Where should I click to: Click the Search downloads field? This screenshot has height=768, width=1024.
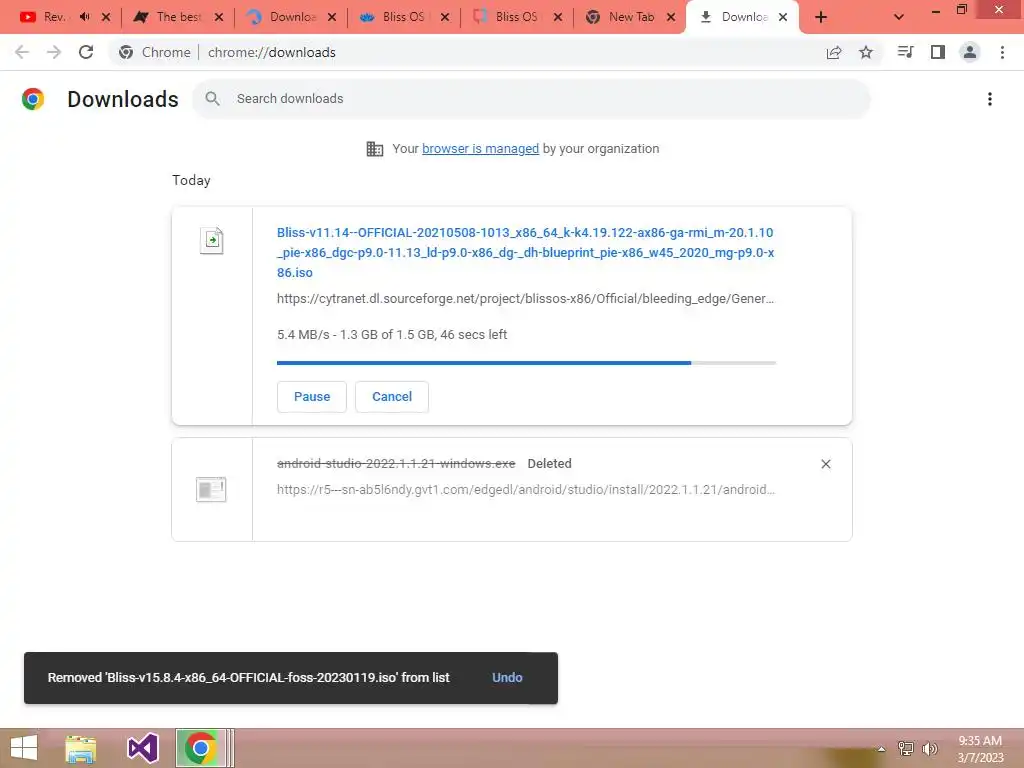[531, 99]
